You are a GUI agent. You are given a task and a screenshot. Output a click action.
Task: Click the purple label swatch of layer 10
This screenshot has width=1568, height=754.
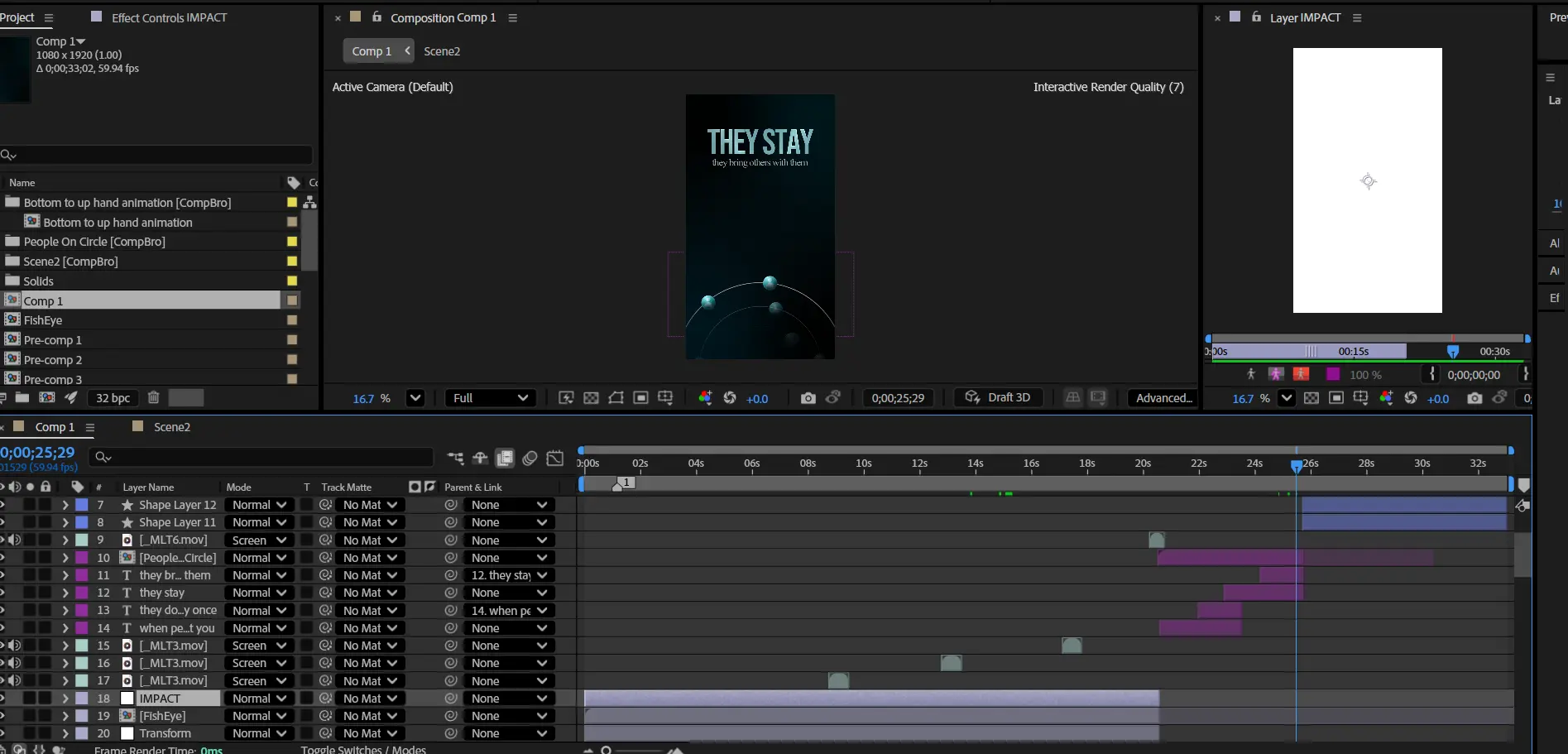pyautogui.click(x=82, y=558)
